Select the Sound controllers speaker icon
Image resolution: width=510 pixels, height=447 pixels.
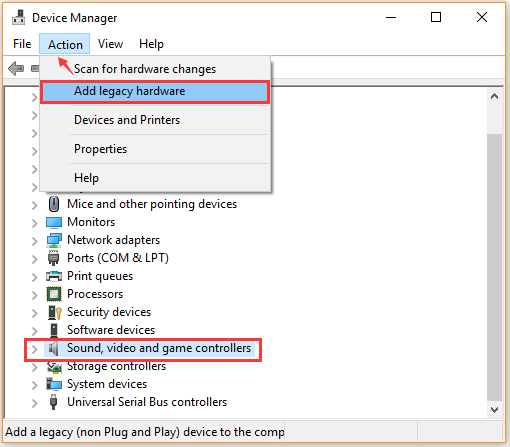coord(53,348)
